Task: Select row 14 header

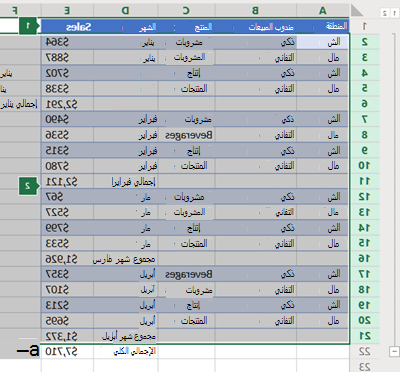Action: click(365, 228)
